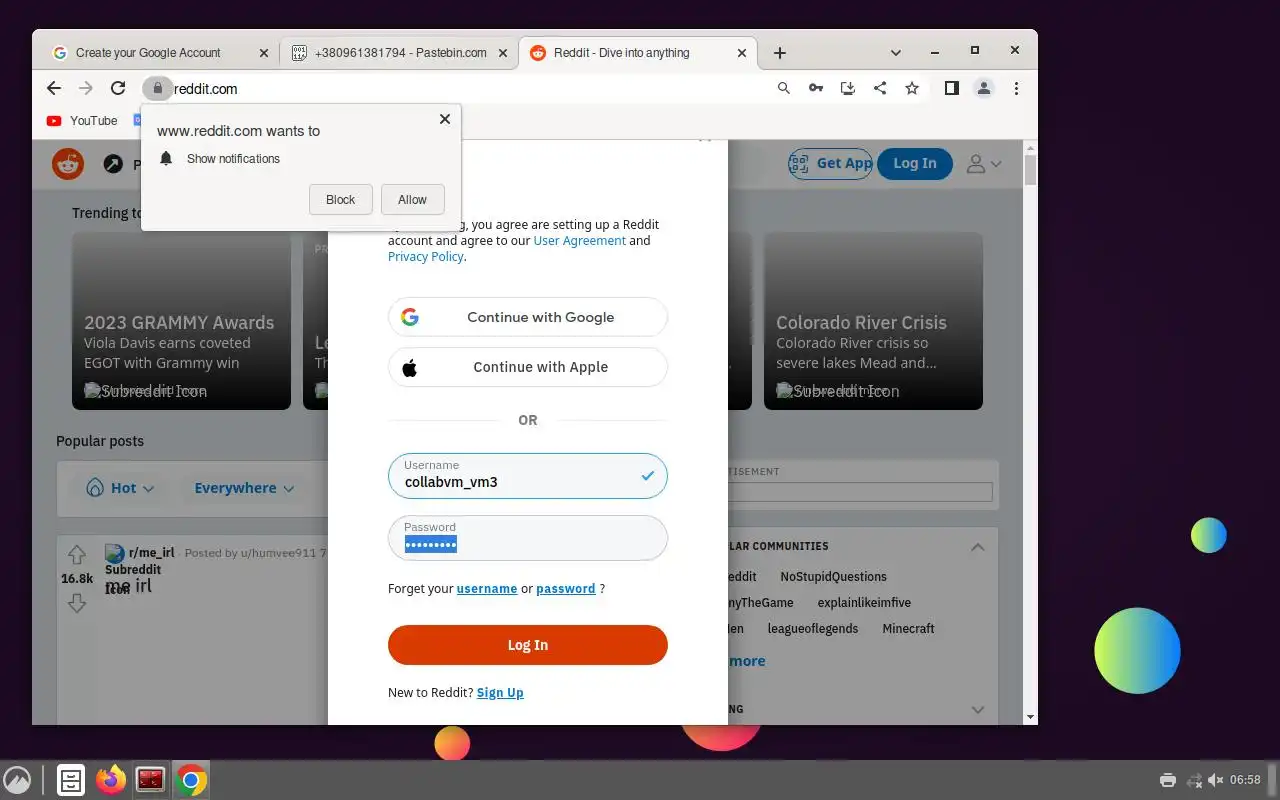Screen dimensions: 1280x800
Task: Click the browser Back arrow
Action: tap(54, 88)
